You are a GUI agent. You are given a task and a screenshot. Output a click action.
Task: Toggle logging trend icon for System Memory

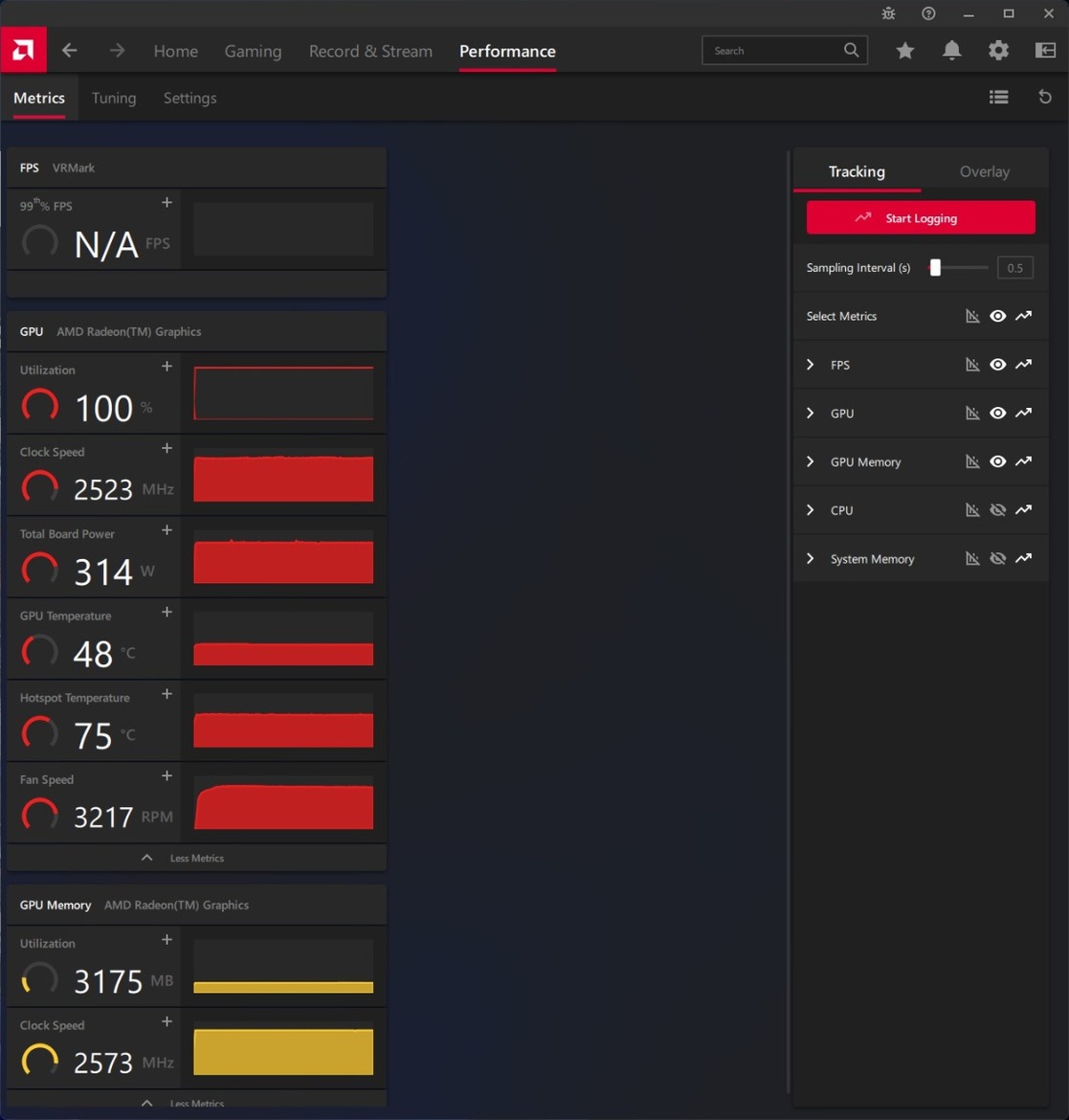click(1023, 559)
